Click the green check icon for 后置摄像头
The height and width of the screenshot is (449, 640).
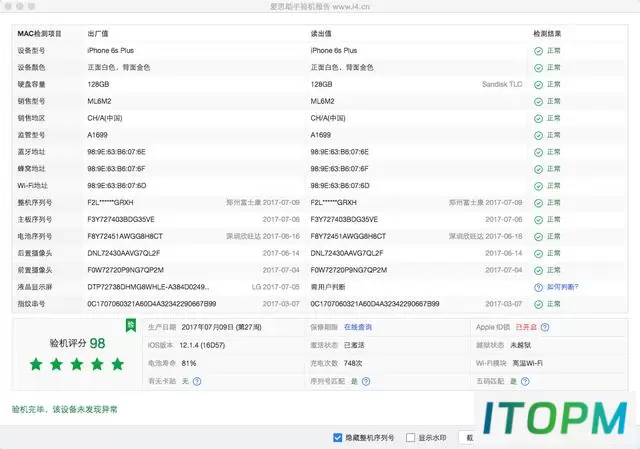click(538, 253)
